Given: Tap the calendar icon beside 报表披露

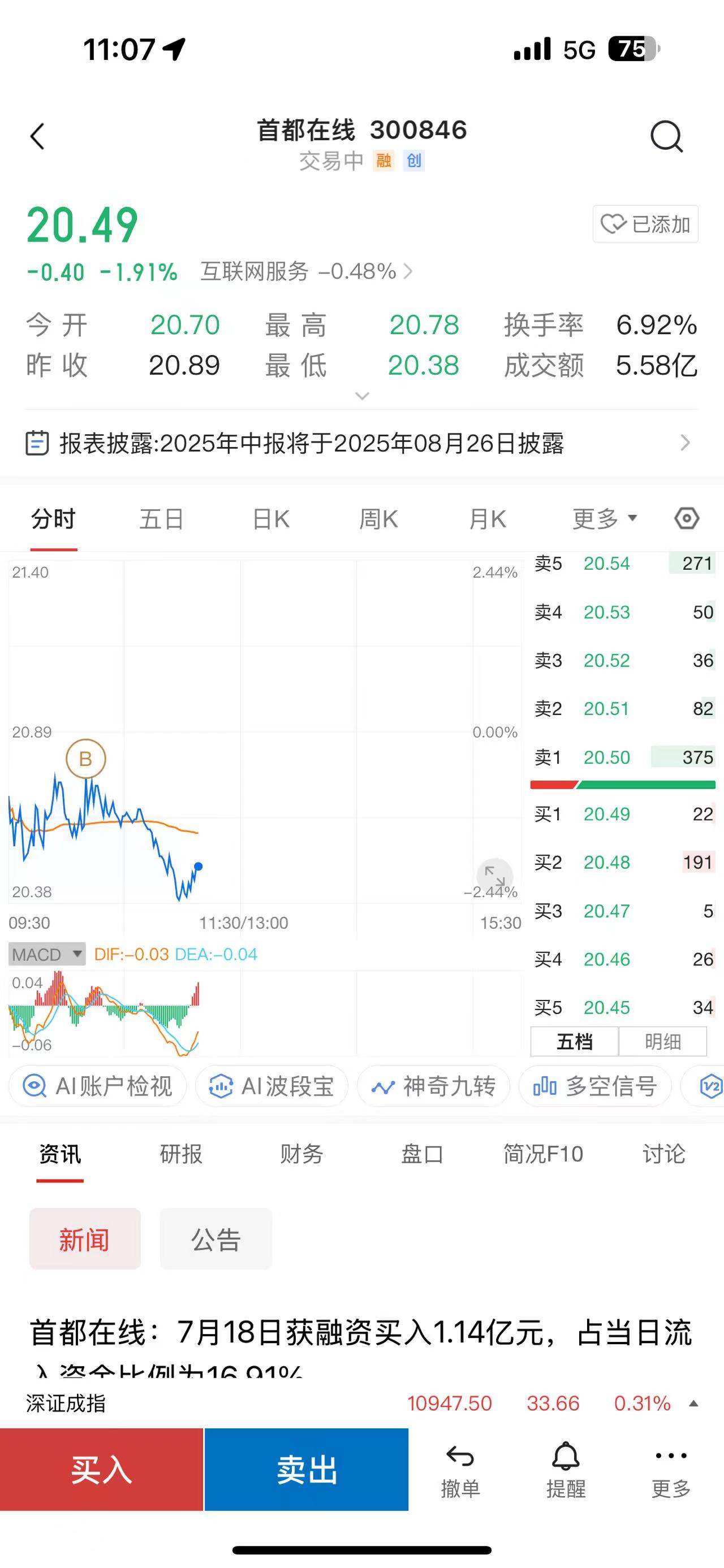Looking at the screenshot, I should [x=37, y=443].
